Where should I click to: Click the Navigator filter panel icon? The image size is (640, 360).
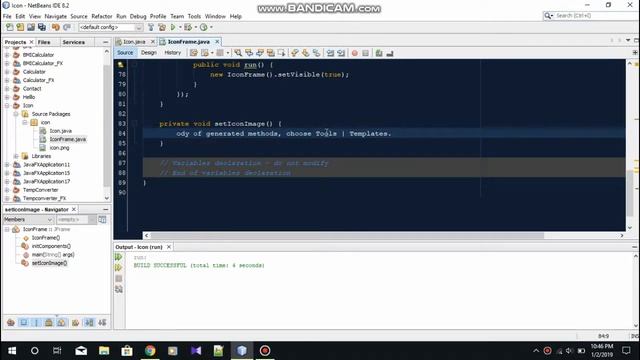click(102, 220)
